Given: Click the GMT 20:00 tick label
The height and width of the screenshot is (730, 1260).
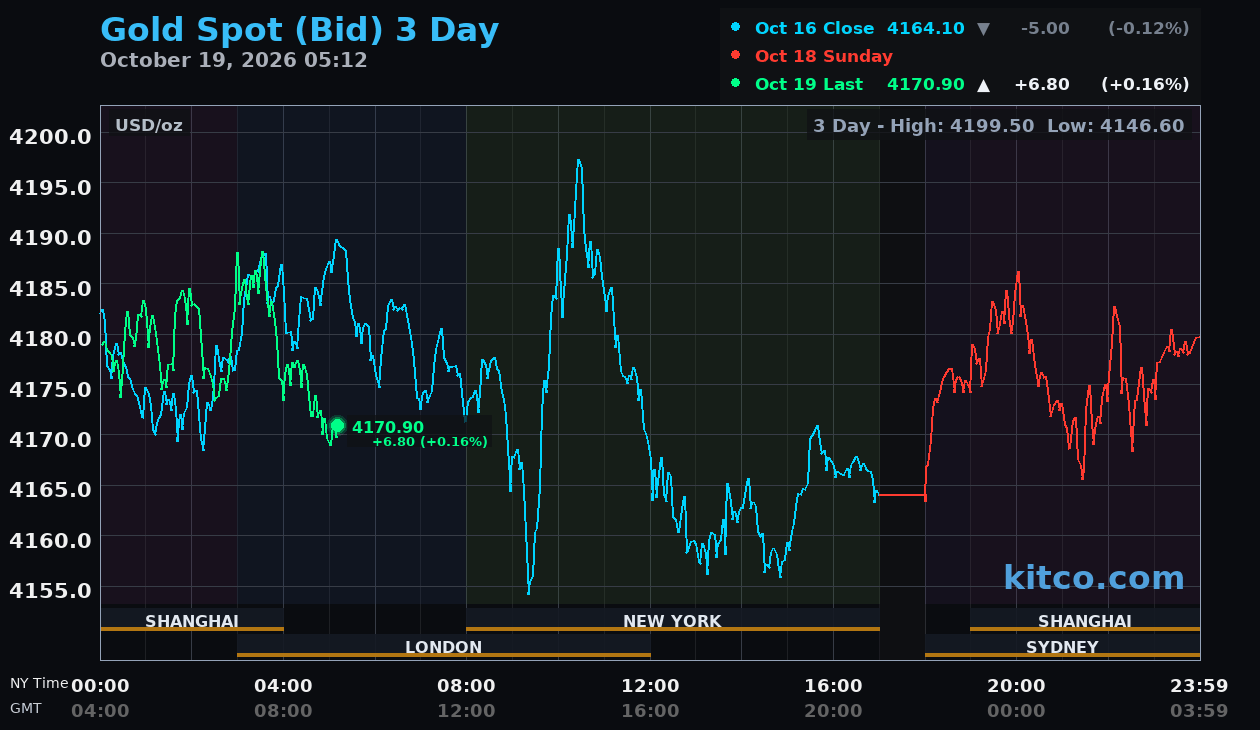Looking at the screenshot, I should click(833, 711).
